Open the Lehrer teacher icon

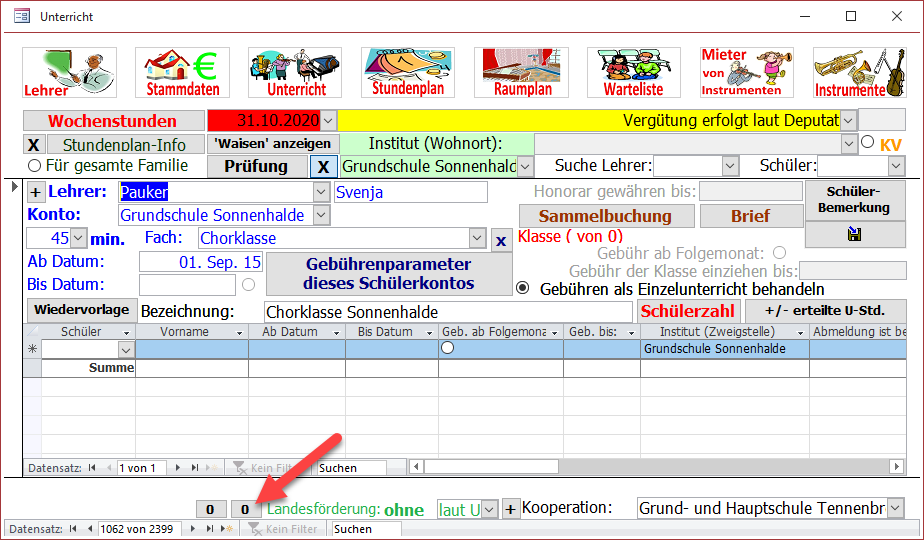click(x=69, y=71)
